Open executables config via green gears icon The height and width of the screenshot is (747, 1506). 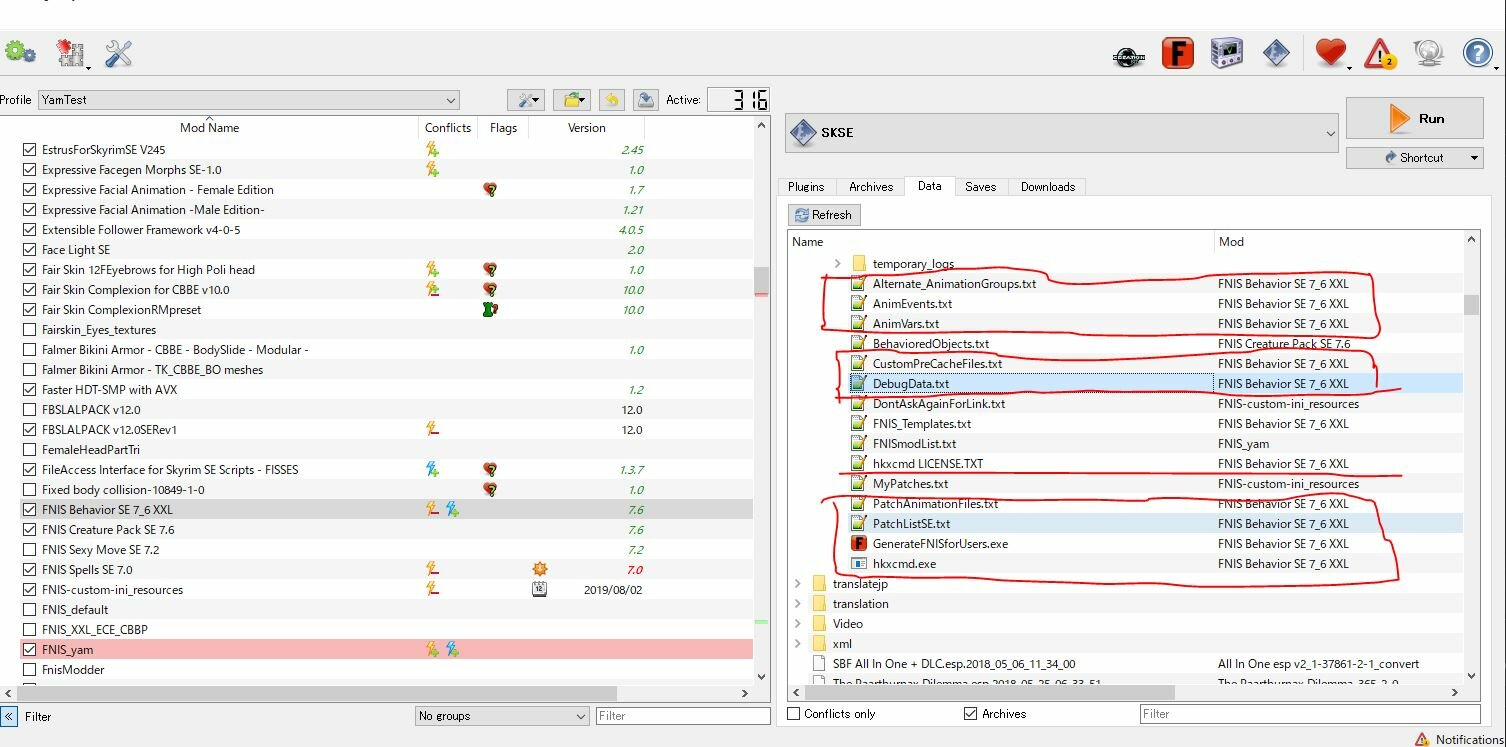[x=20, y=53]
